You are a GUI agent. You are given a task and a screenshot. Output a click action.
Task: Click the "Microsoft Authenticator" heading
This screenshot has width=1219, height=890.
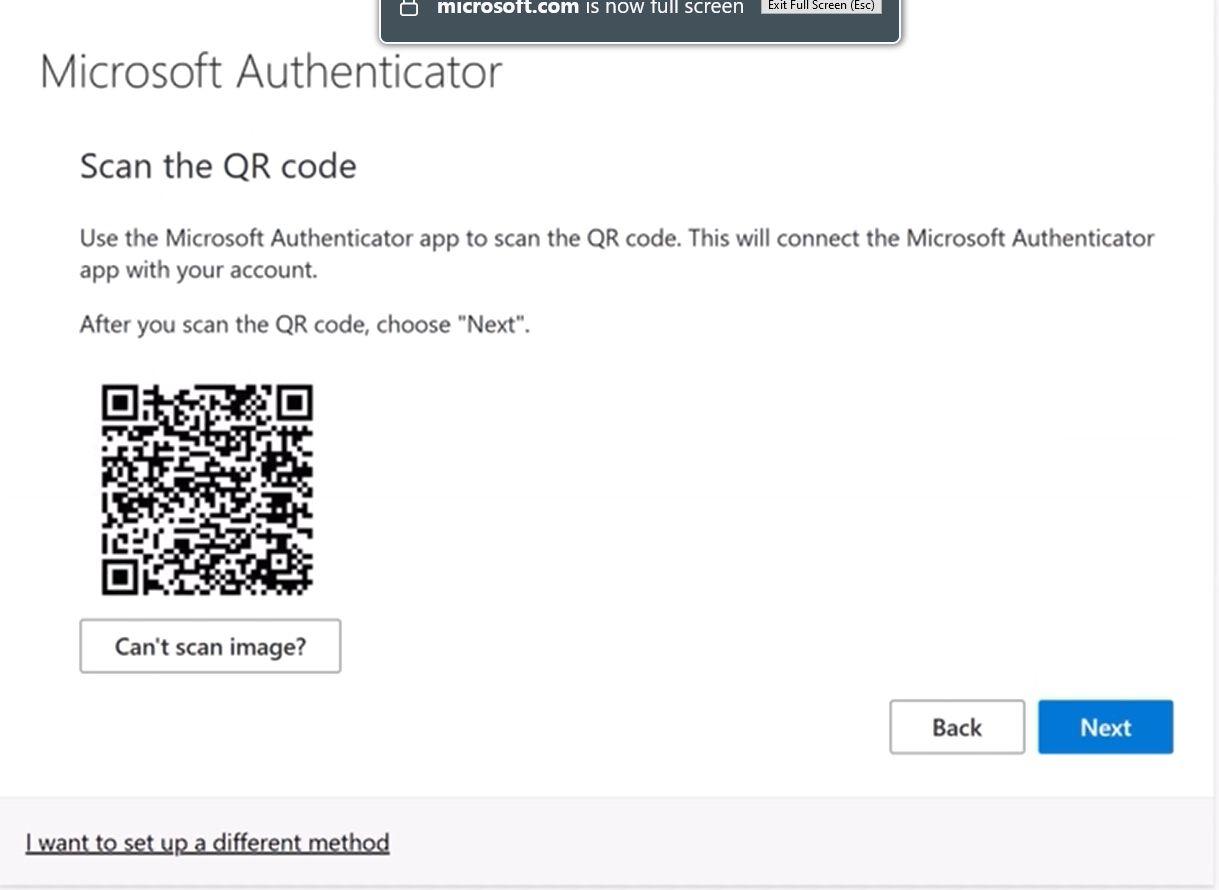(271, 72)
